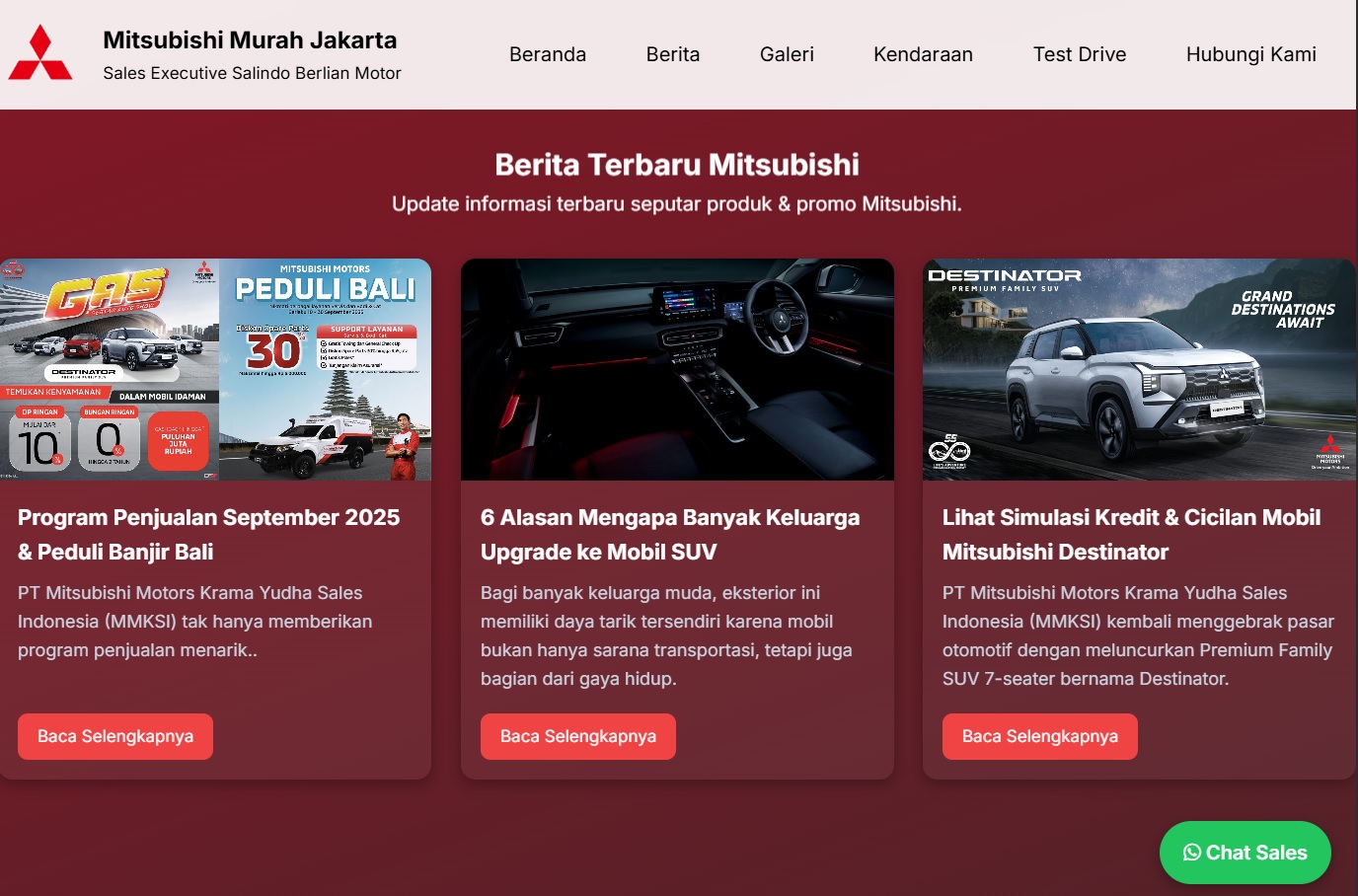Read more about Program Penjualan September 2025

point(114,736)
